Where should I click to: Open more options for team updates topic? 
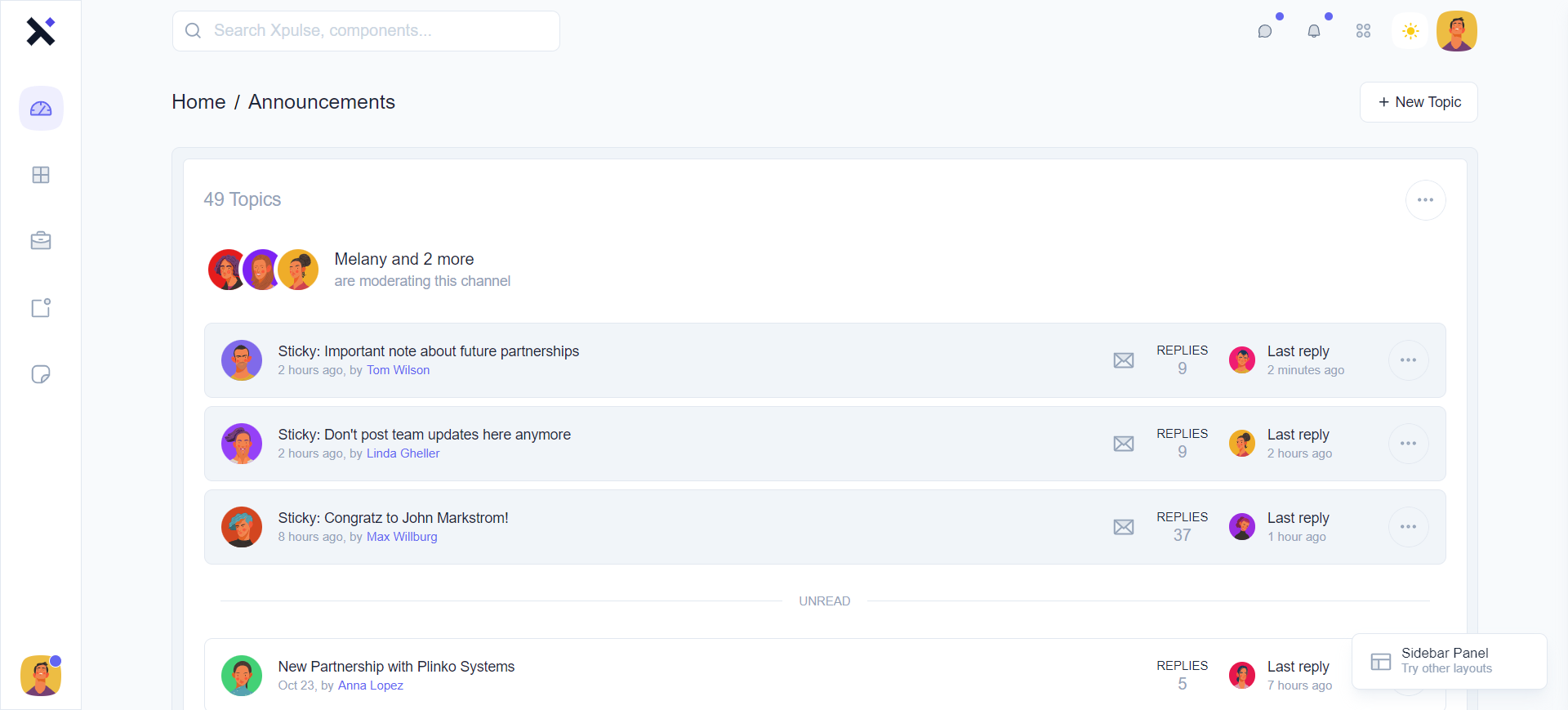coord(1408,444)
